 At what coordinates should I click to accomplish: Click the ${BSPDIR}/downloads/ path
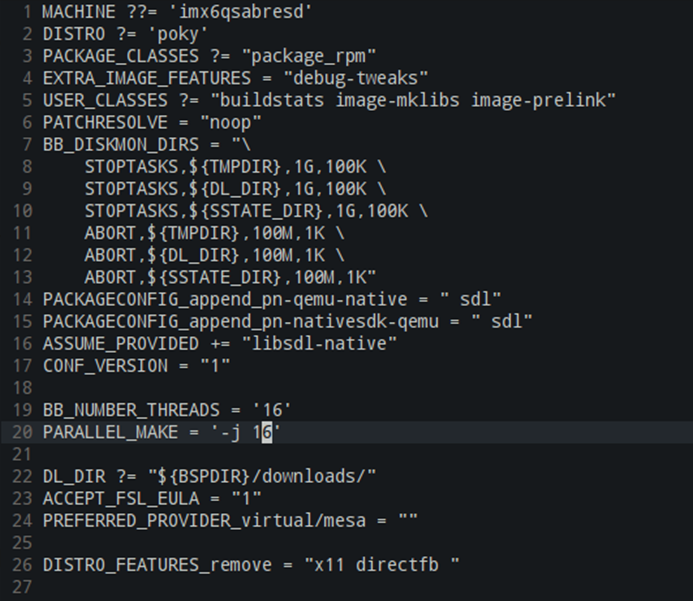[x=262, y=476]
